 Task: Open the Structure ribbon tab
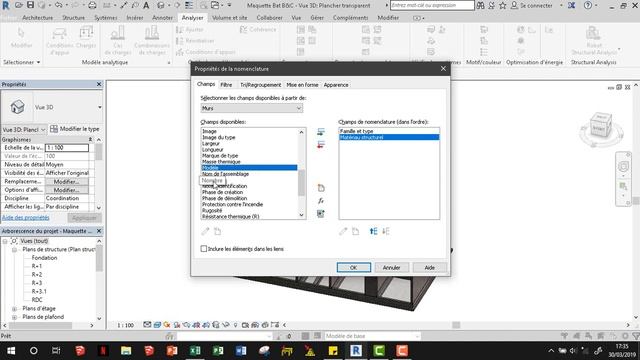point(73,18)
